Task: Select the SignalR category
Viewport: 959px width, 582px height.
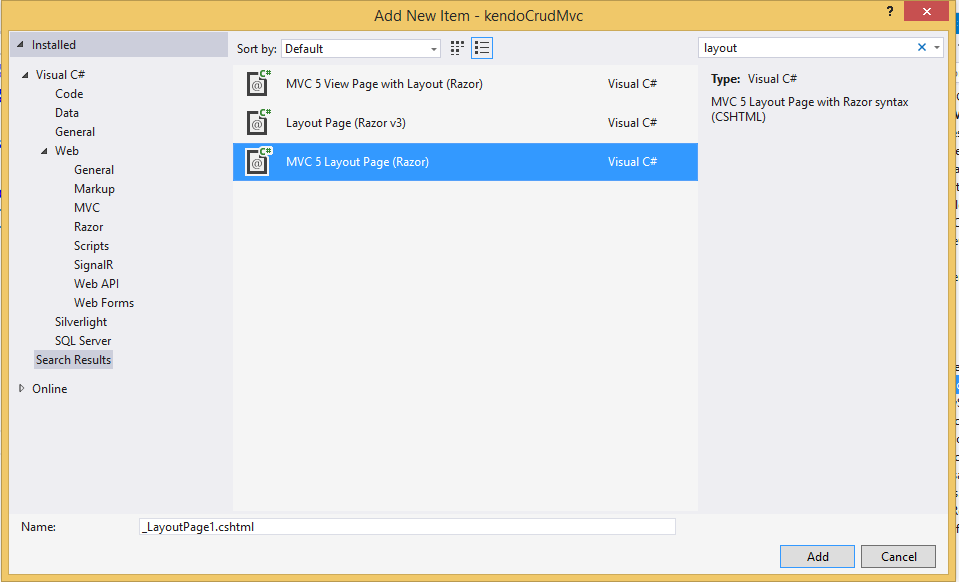Action: click(94, 265)
